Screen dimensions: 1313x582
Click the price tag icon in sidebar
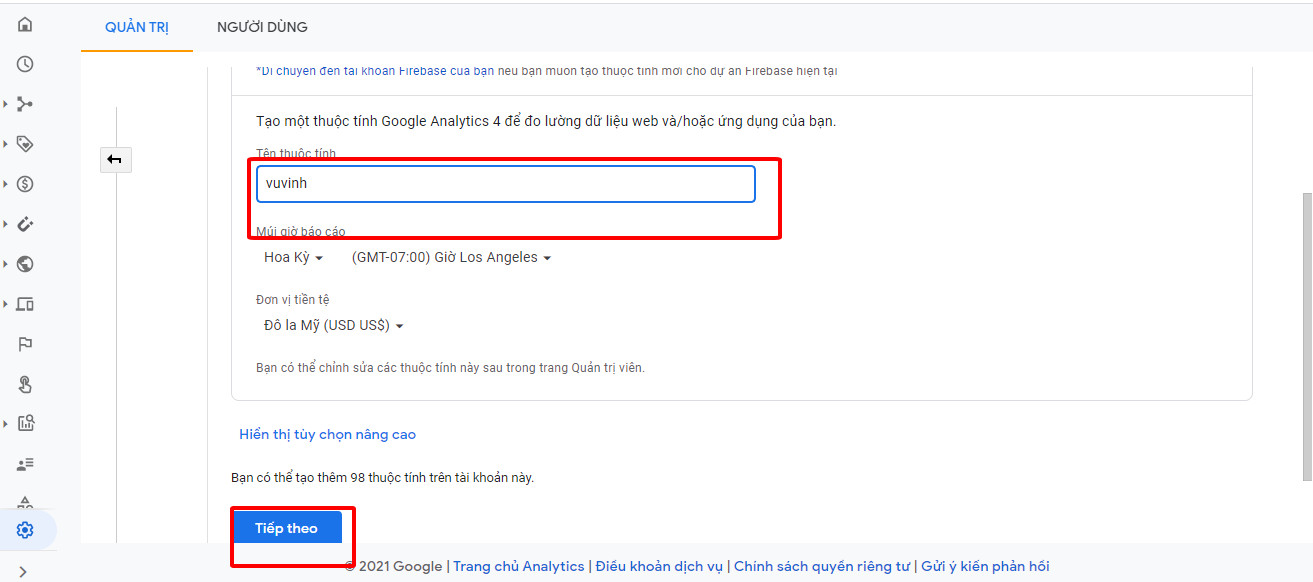[25, 144]
